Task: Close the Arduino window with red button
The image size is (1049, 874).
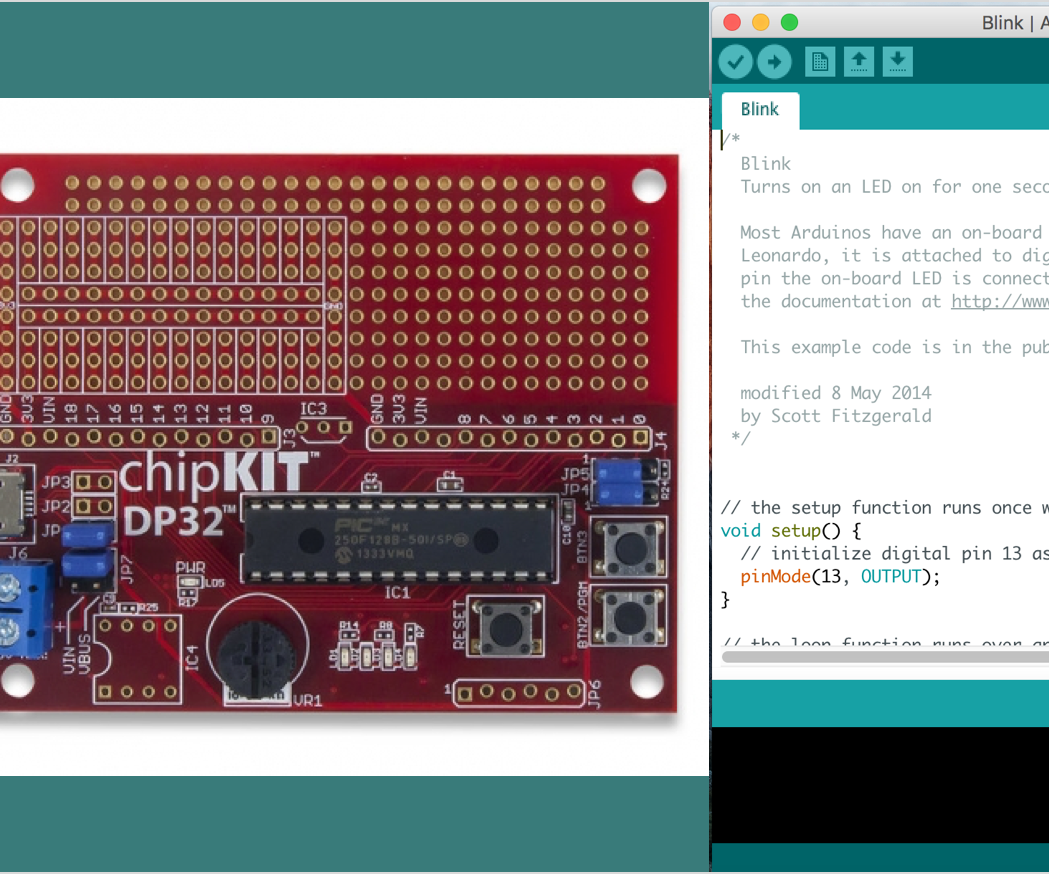Action: tap(732, 23)
